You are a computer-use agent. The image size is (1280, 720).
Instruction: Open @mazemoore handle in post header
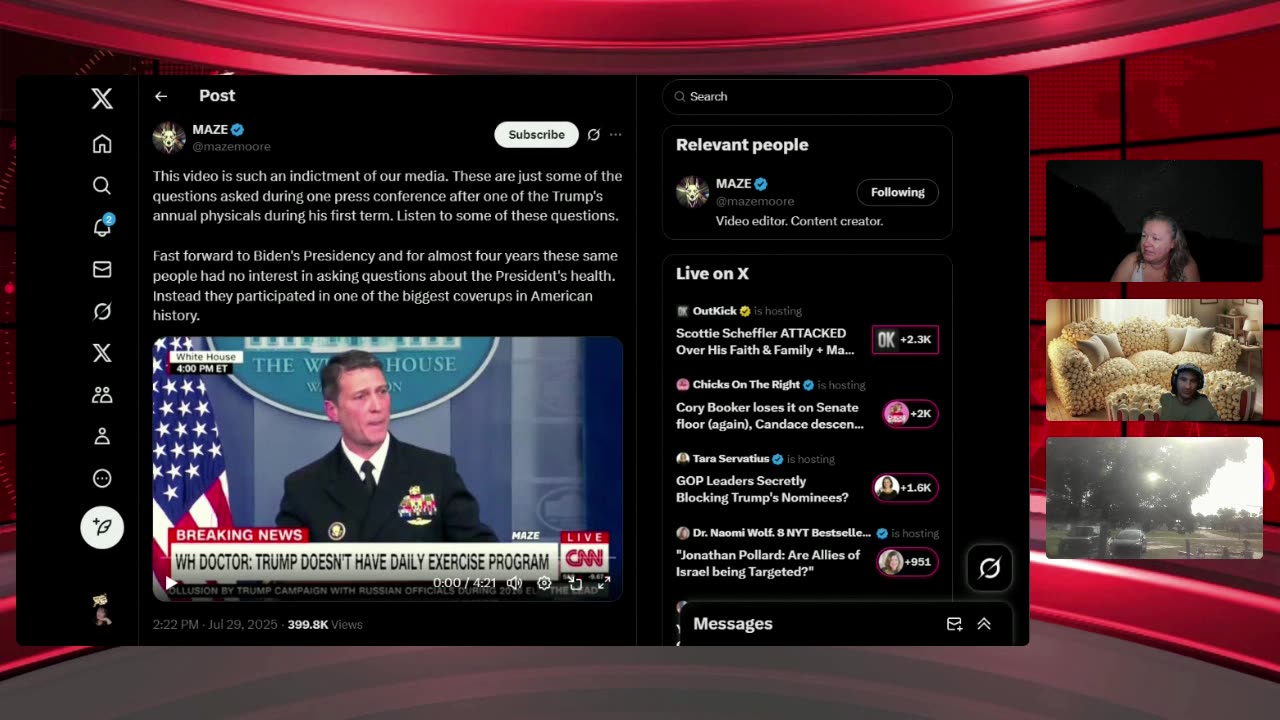[x=231, y=147]
